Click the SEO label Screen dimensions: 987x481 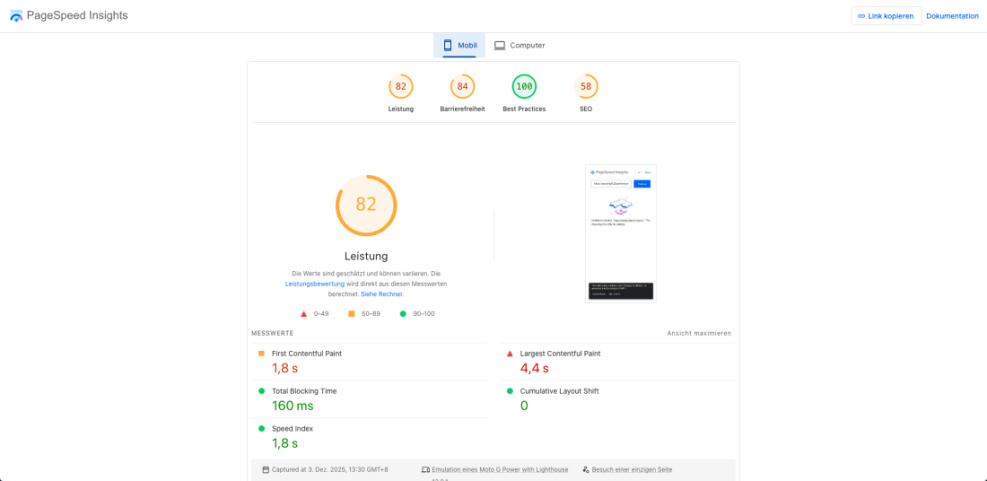(586, 109)
